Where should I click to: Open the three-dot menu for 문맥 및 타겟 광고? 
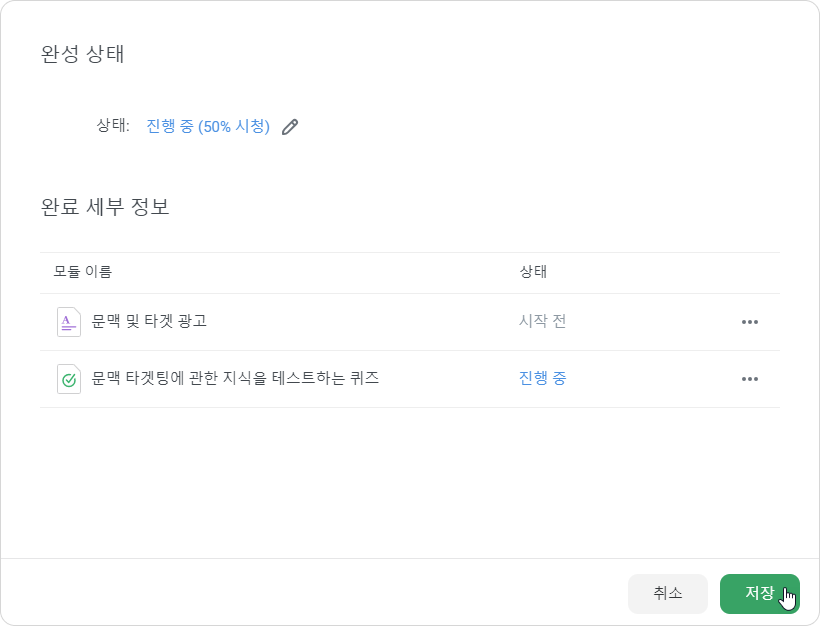[749, 322]
